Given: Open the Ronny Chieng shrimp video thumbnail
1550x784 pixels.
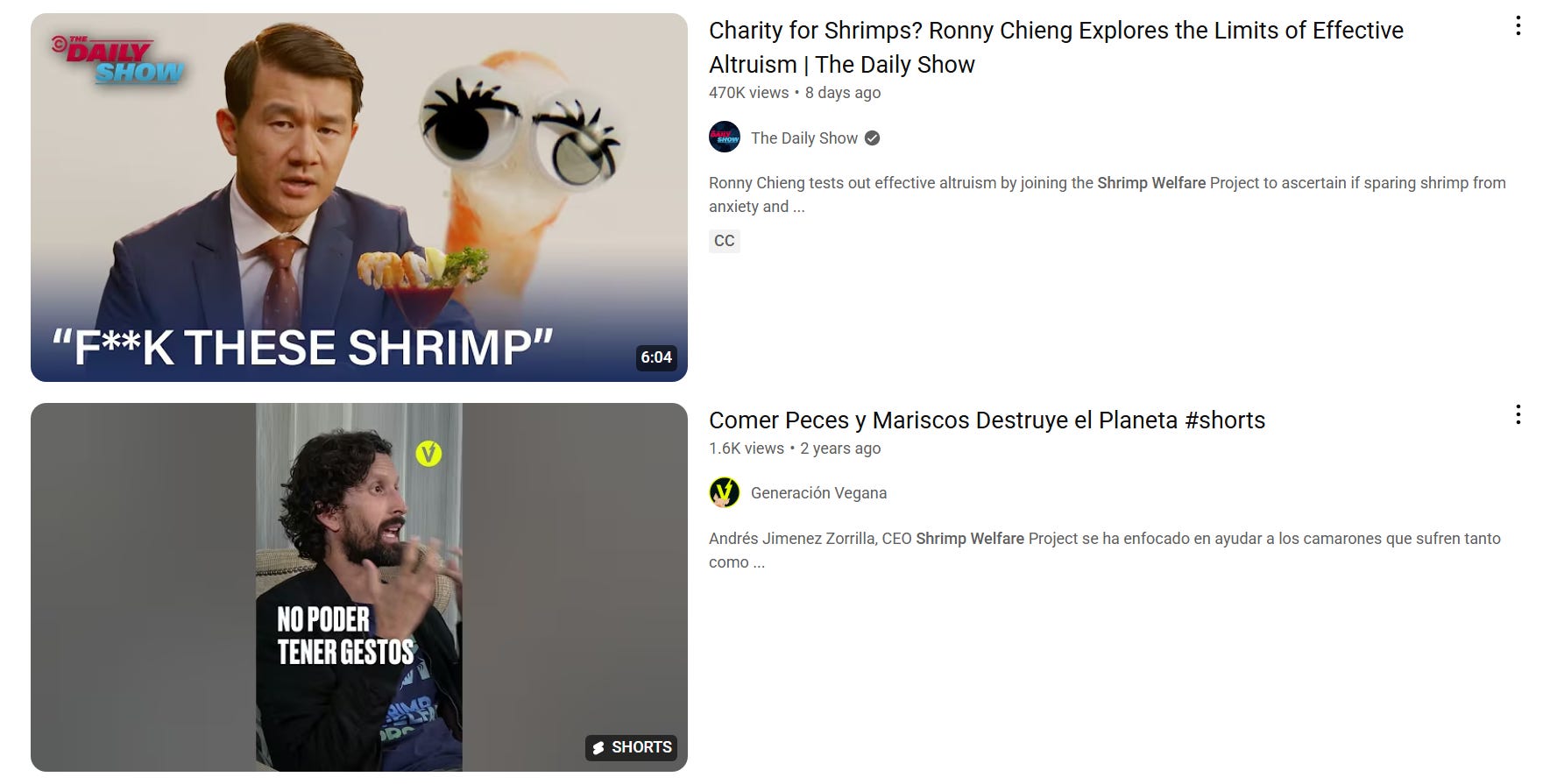Looking at the screenshot, I should pyautogui.click(x=359, y=197).
